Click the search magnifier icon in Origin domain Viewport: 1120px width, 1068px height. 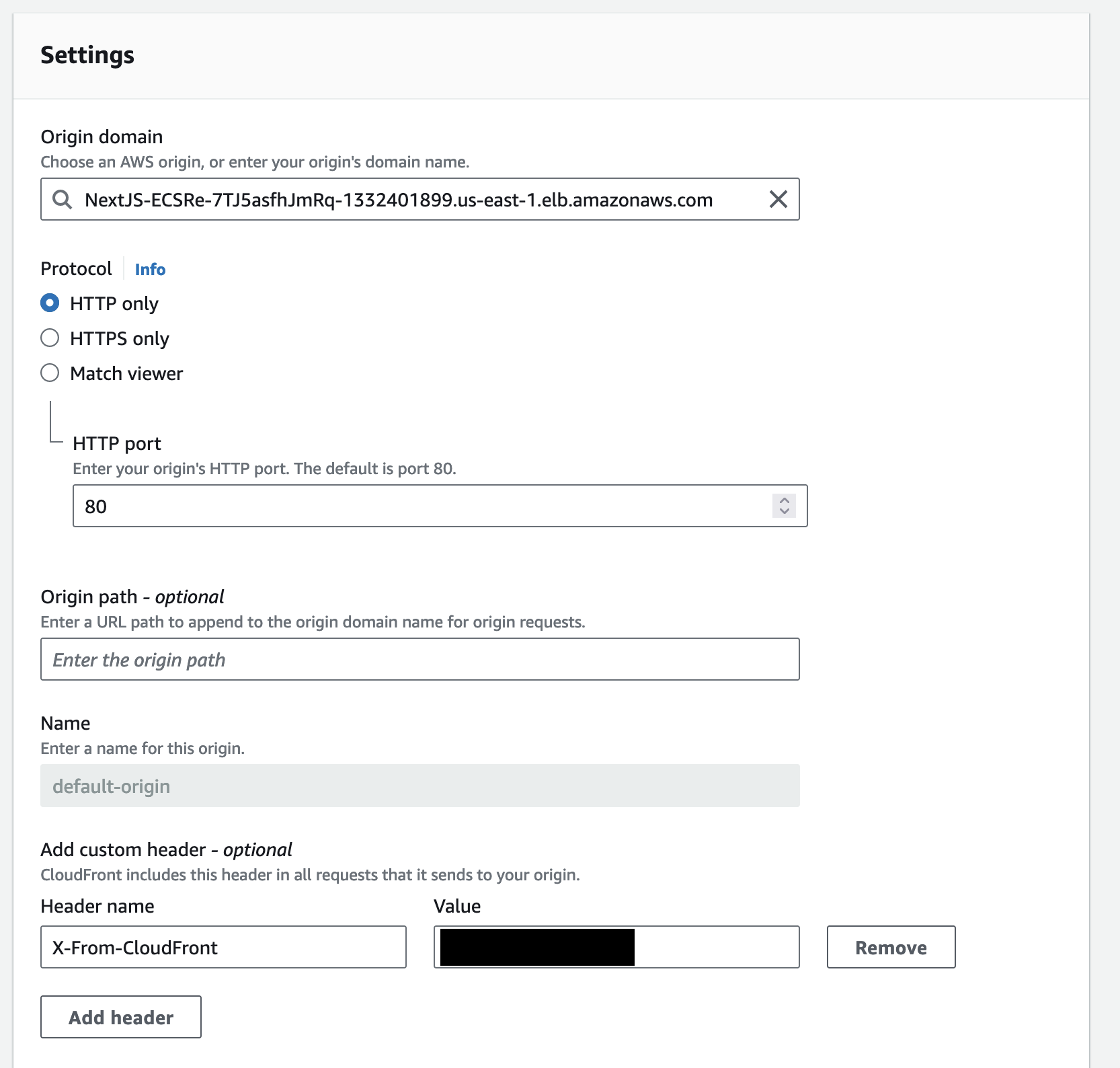click(63, 200)
